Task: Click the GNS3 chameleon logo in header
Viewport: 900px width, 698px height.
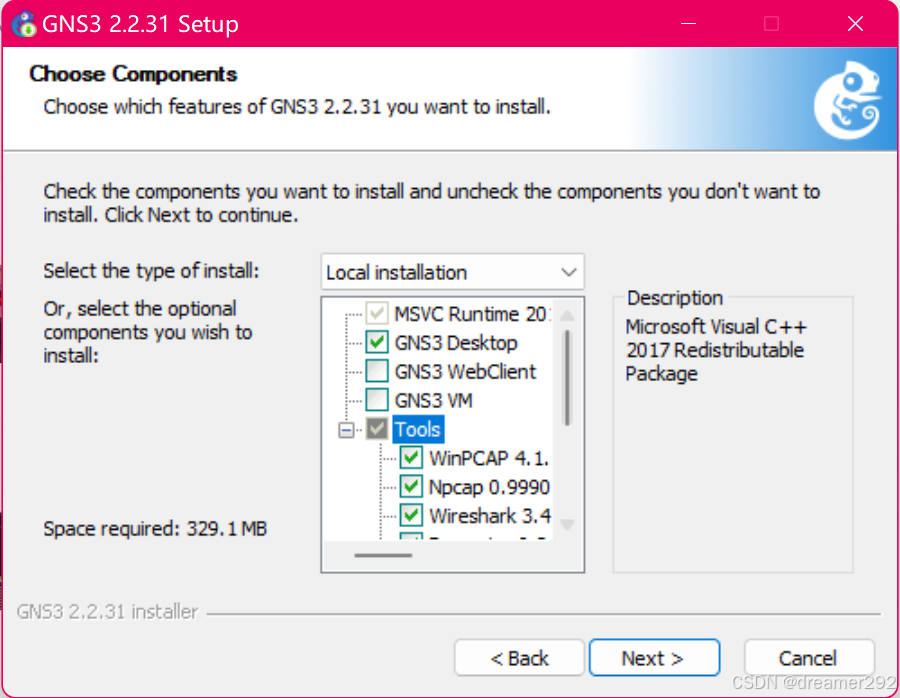Action: (x=848, y=100)
